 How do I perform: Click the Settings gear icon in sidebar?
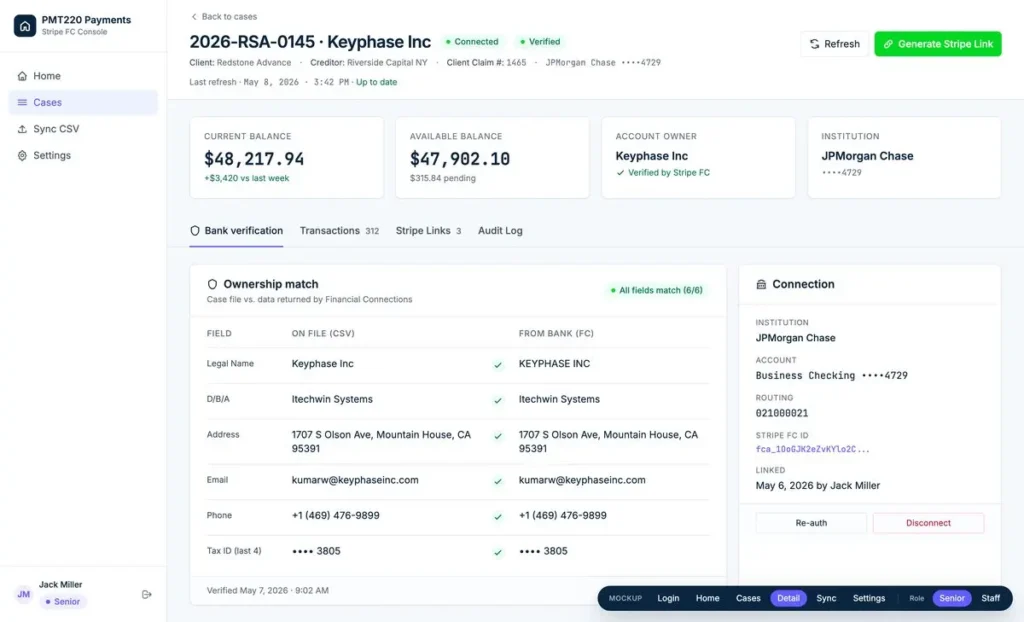[22, 156]
